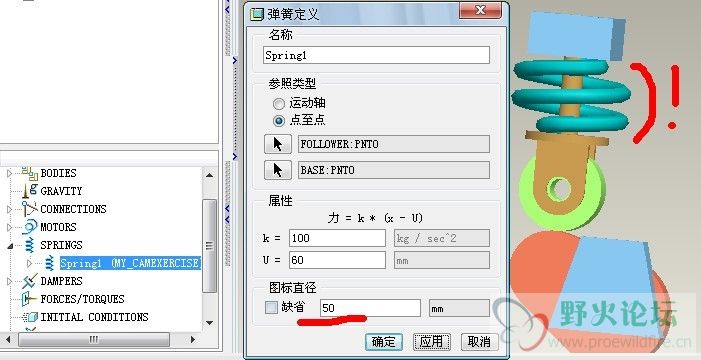Screen dimensions: 701x360
Task: Select the 运动轴 radio option
Action: (x=279, y=104)
